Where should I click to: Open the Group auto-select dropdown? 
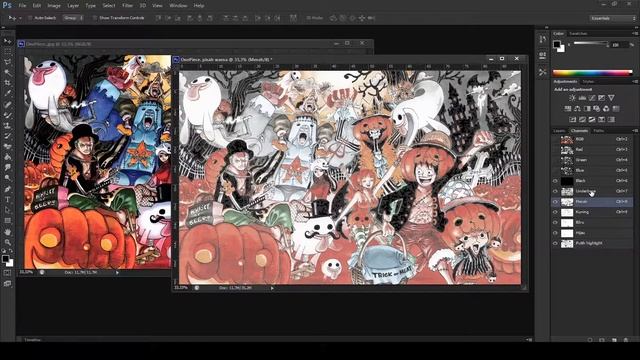73,18
